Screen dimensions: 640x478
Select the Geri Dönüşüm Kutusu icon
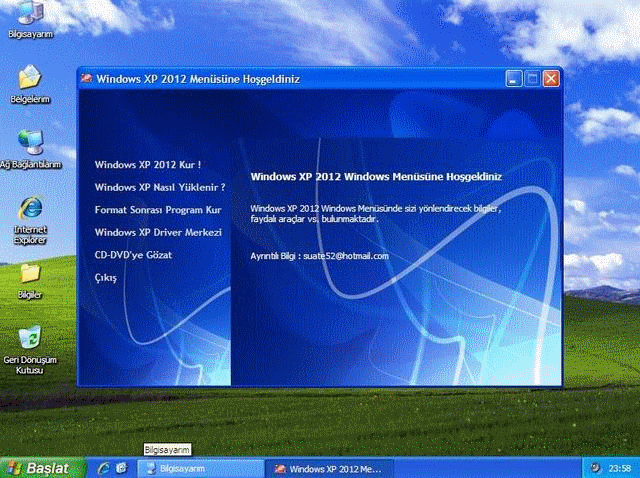pos(29,350)
